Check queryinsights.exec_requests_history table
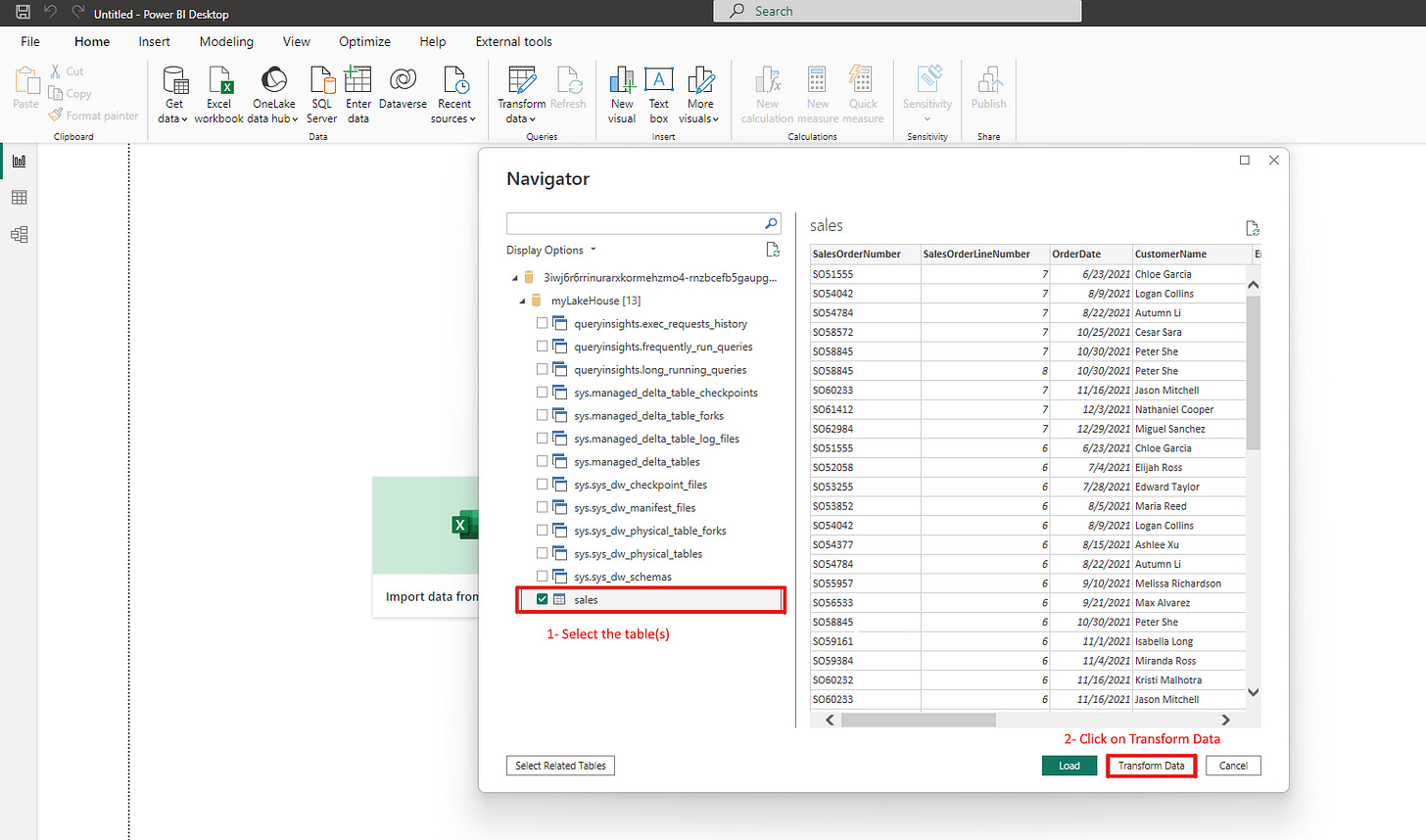Image resolution: width=1426 pixels, height=840 pixels. 542,323
